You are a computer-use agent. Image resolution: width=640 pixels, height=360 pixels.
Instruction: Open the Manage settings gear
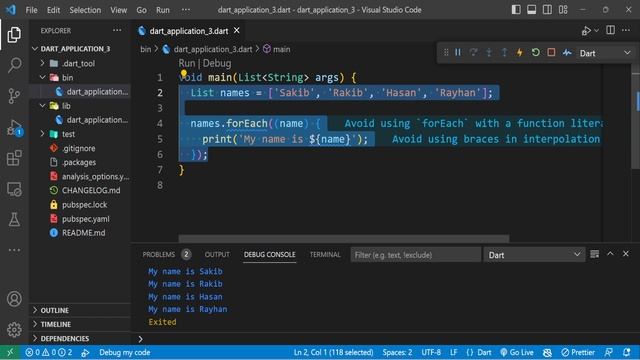coord(14,329)
